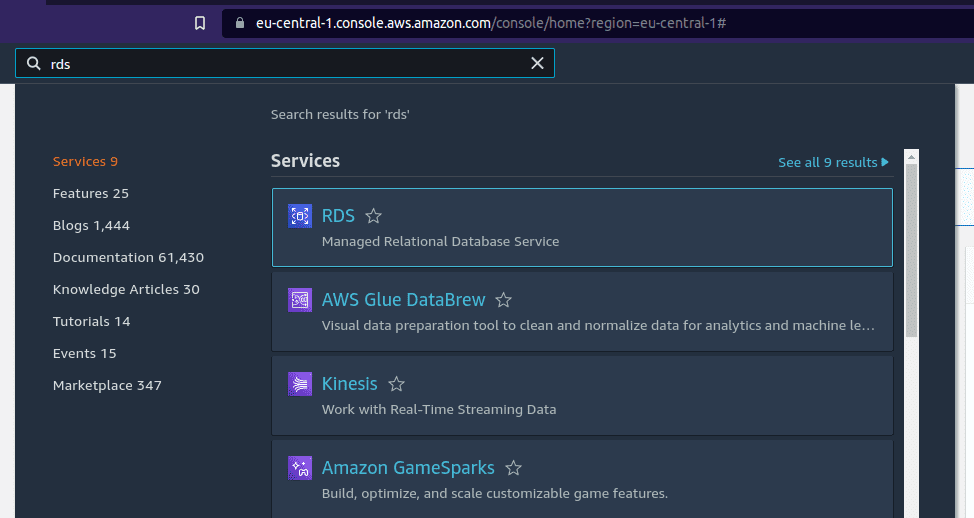974x518 pixels.
Task: Clear search with the X icon
Action: [537, 63]
